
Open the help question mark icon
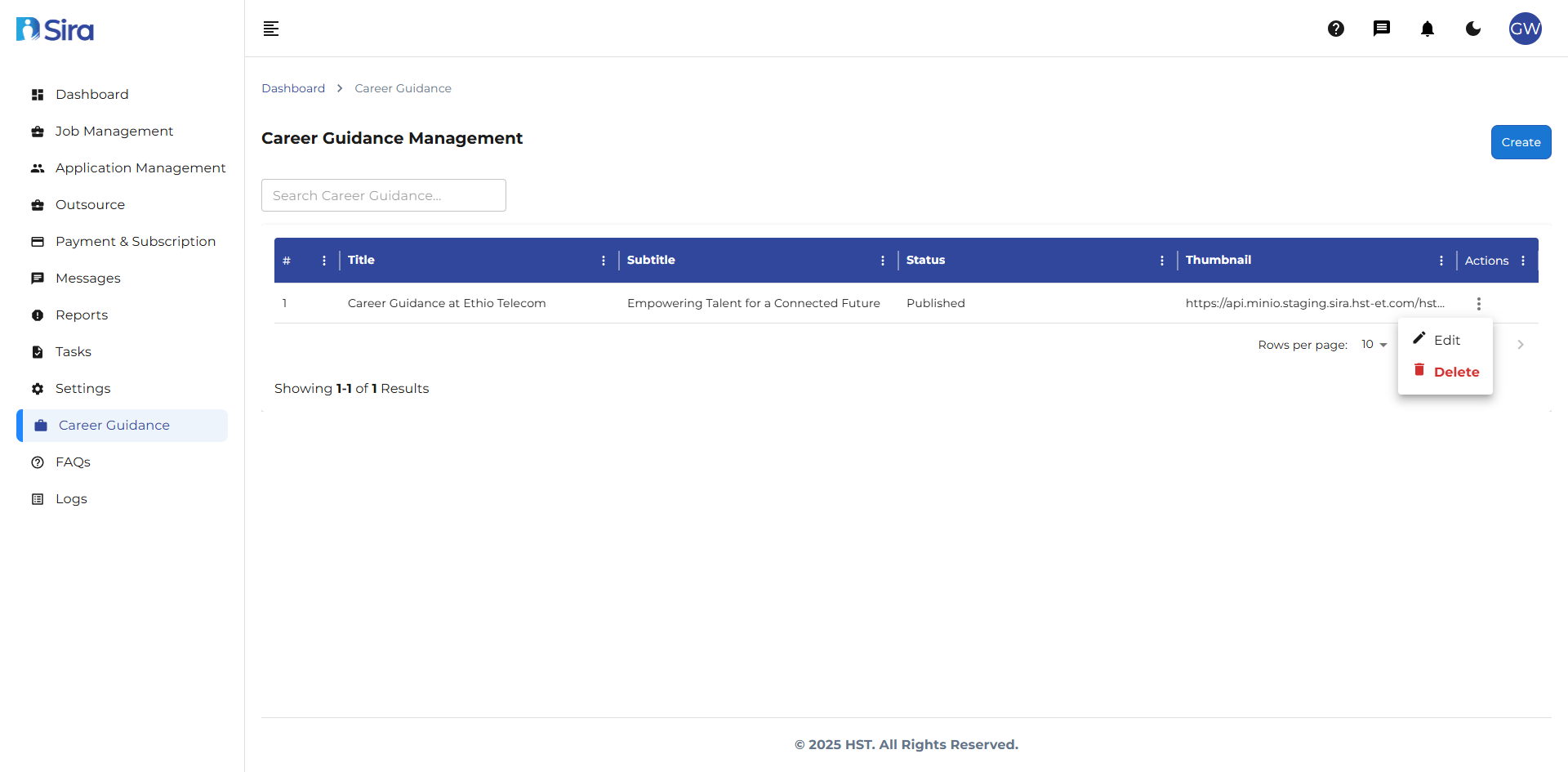pyautogui.click(x=1336, y=29)
